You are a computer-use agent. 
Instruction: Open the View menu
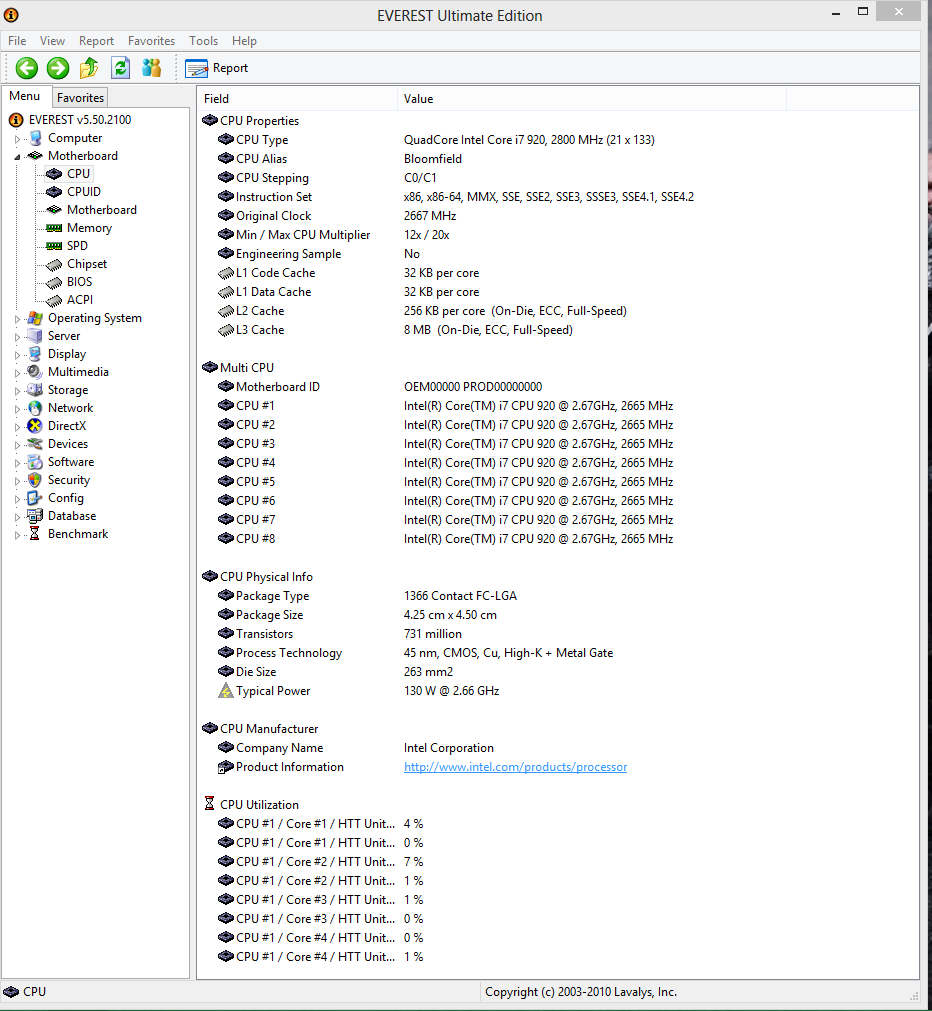[52, 41]
